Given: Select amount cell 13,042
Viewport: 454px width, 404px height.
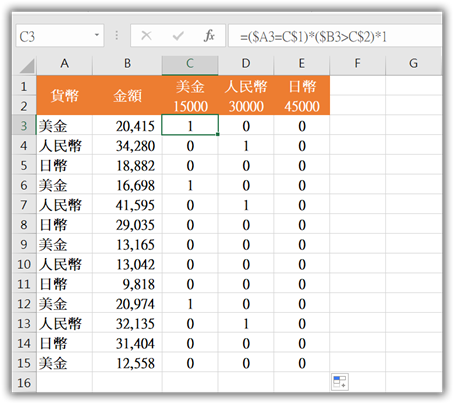Looking at the screenshot, I should 127,264.
